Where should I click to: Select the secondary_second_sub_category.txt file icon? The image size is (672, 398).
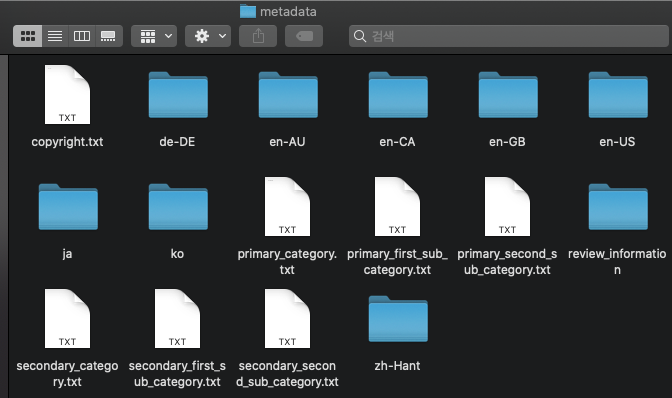(x=287, y=318)
